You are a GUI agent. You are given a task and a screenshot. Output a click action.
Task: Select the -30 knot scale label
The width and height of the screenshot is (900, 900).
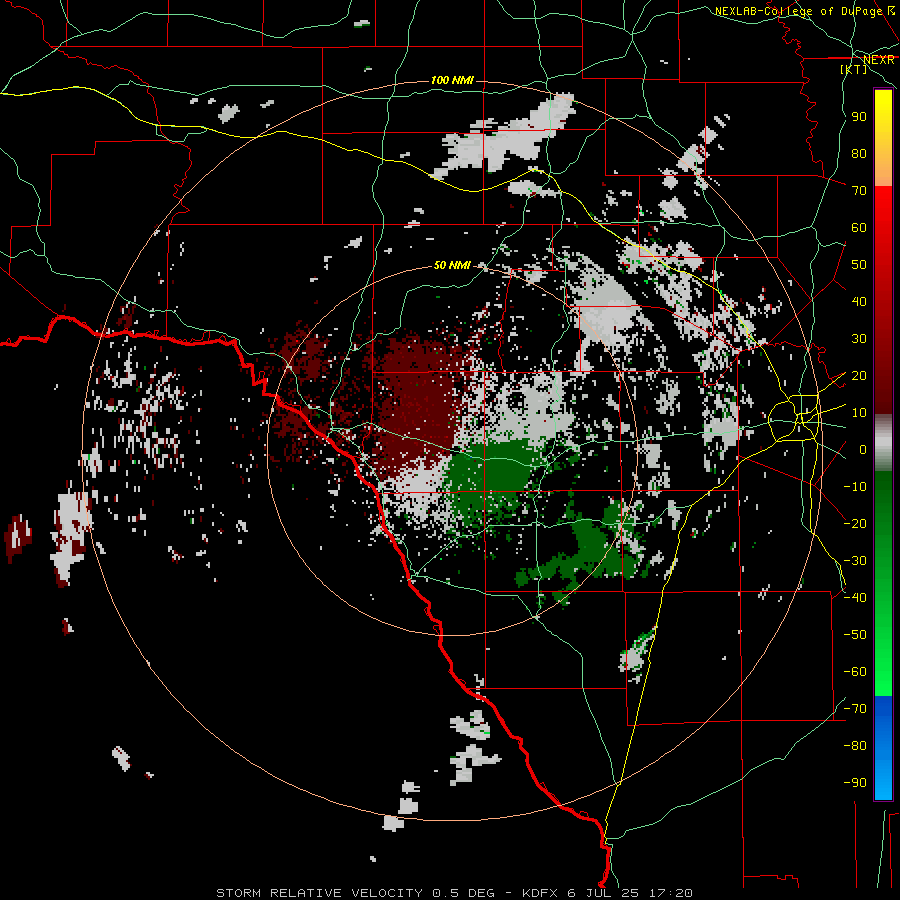[855, 561]
